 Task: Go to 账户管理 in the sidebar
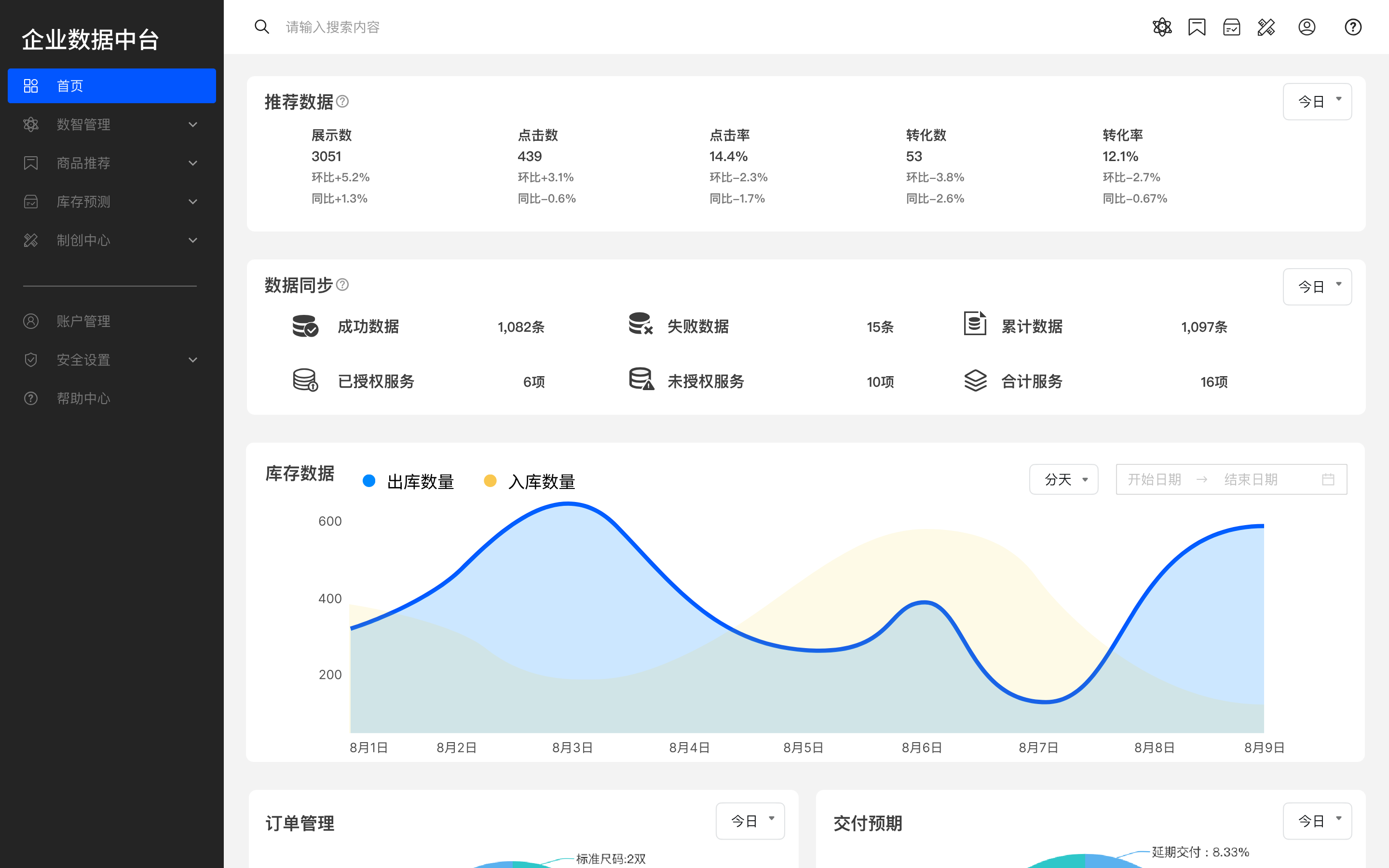(x=83, y=321)
